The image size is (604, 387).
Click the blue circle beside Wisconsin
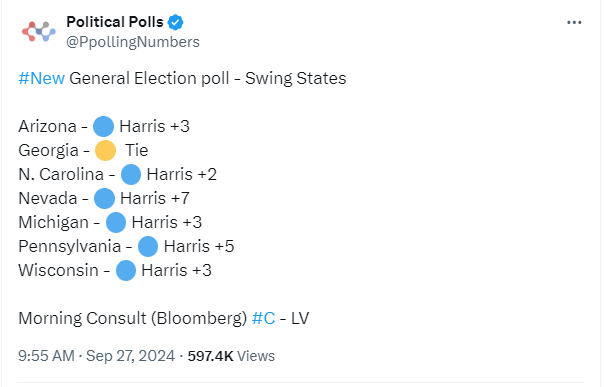[x=126, y=270]
